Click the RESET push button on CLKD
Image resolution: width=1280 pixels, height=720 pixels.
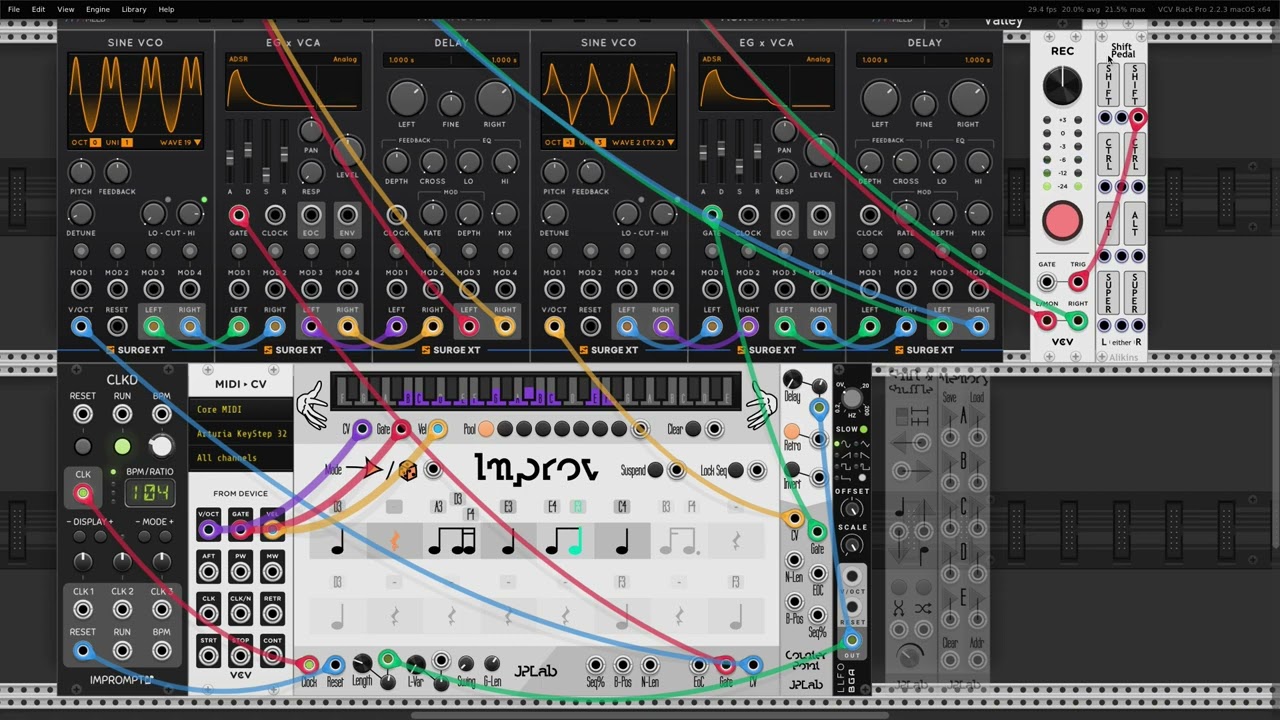pos(83,446)
